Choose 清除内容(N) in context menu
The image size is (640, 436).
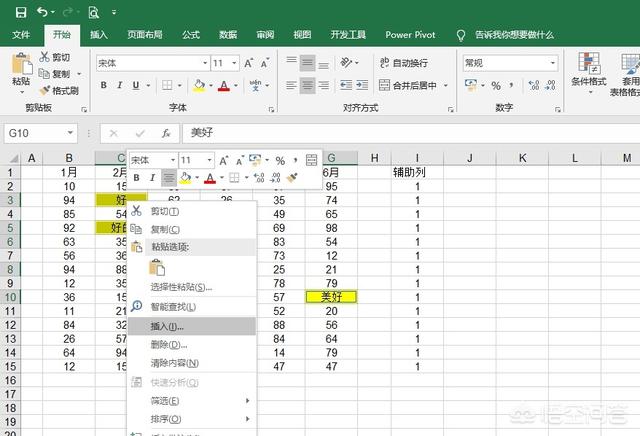[x=192, y=363]
